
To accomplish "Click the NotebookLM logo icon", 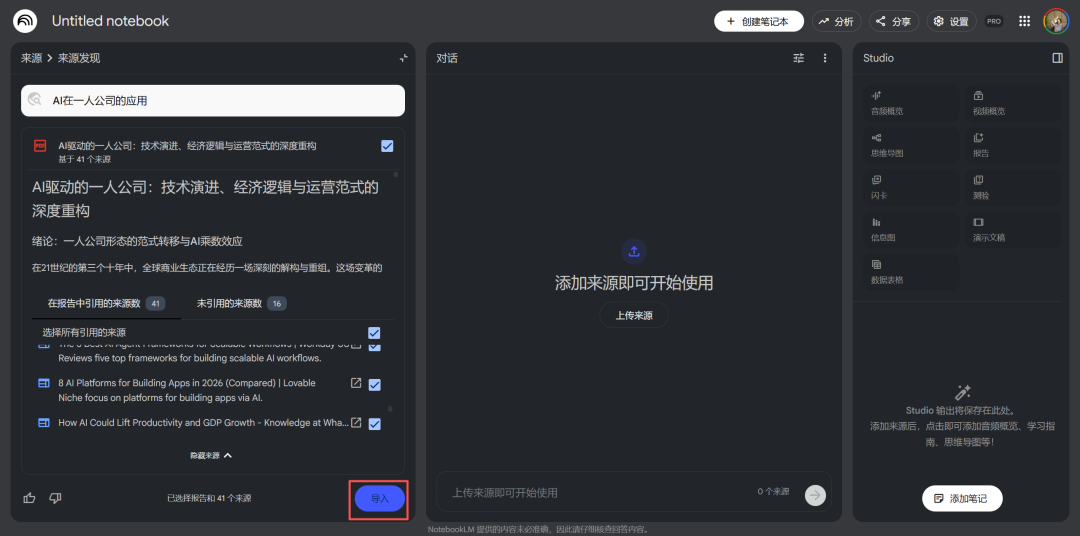I will coord(25,21).
